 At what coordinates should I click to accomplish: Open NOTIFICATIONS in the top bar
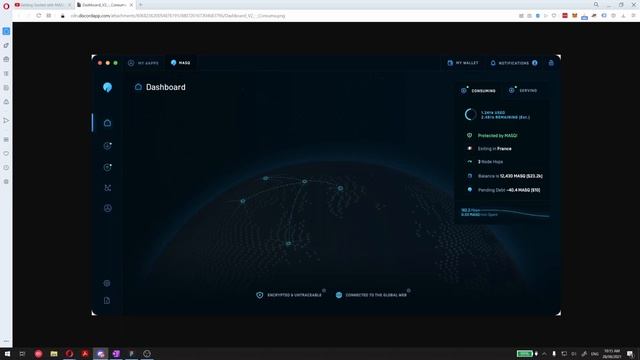click(509, 63)
